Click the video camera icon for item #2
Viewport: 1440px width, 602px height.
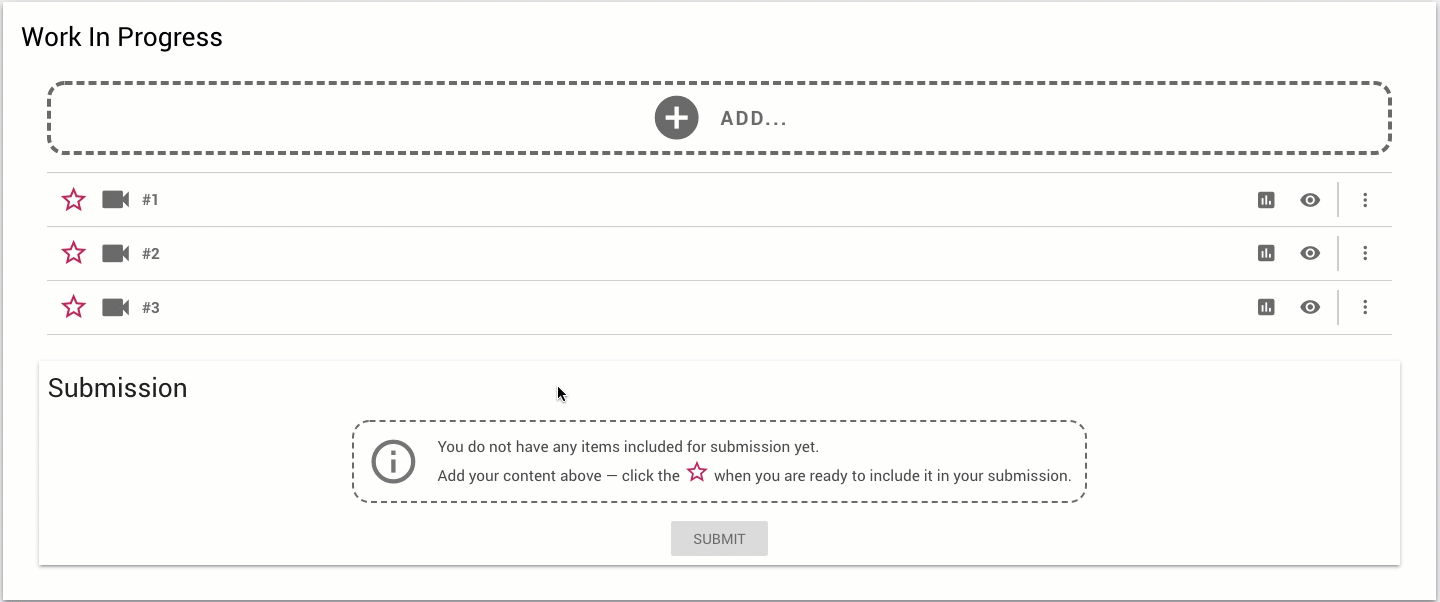(116, 254)
